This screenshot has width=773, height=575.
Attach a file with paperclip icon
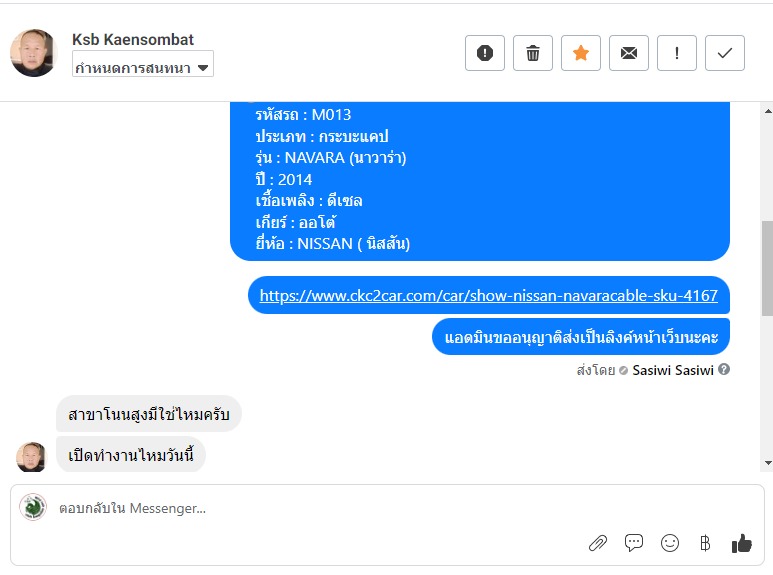[597, 543]
